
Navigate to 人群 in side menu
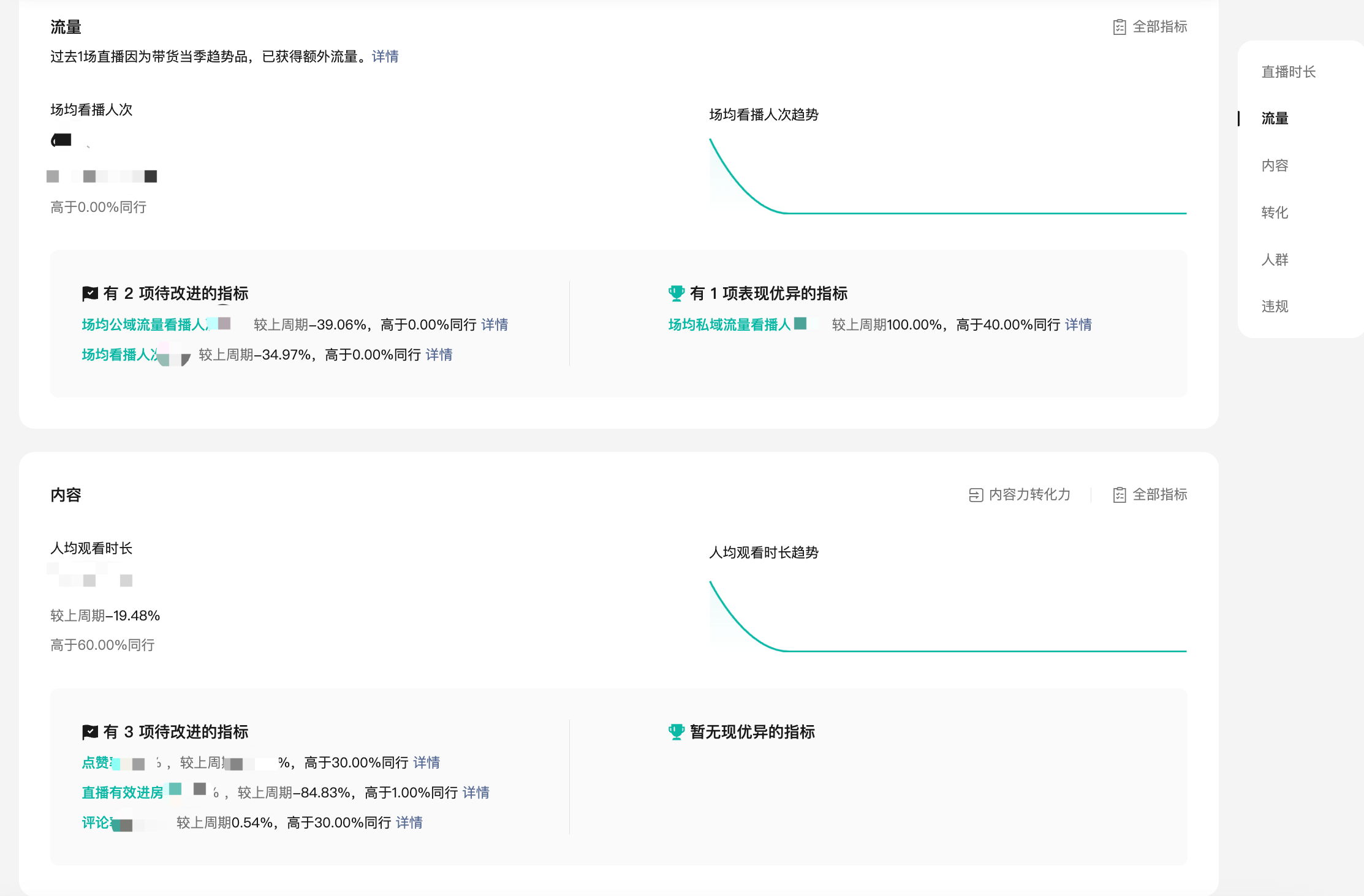1275,260
